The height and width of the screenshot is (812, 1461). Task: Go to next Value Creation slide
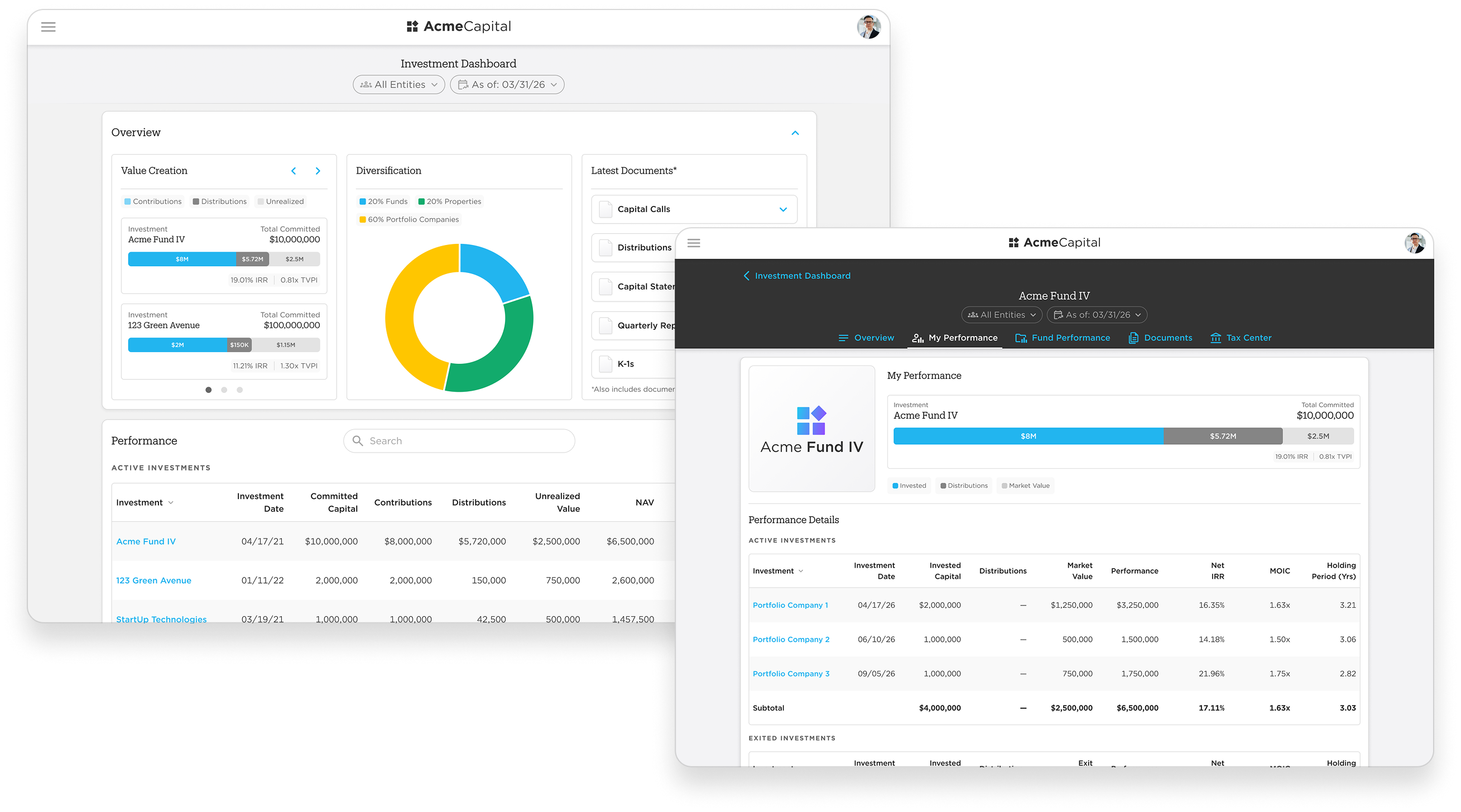click(x=318, y=171)
